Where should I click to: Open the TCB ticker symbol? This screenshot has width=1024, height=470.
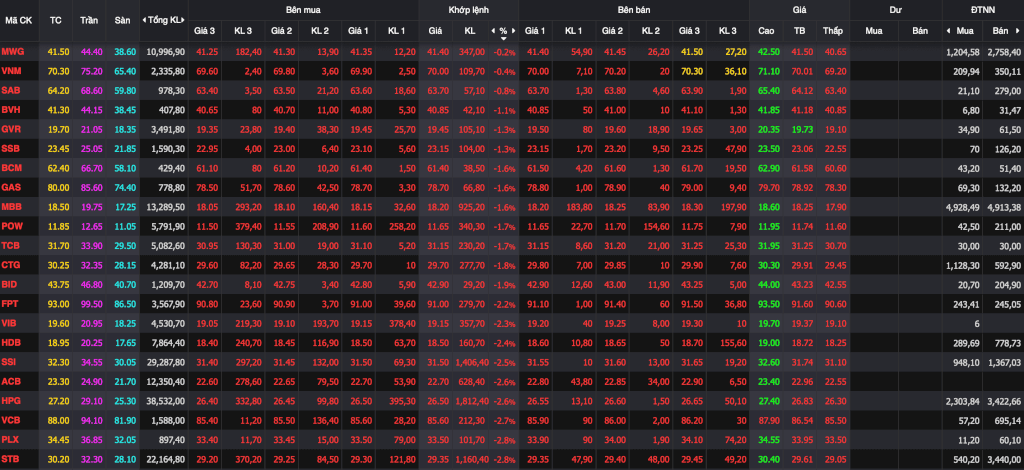pos(11,247)
